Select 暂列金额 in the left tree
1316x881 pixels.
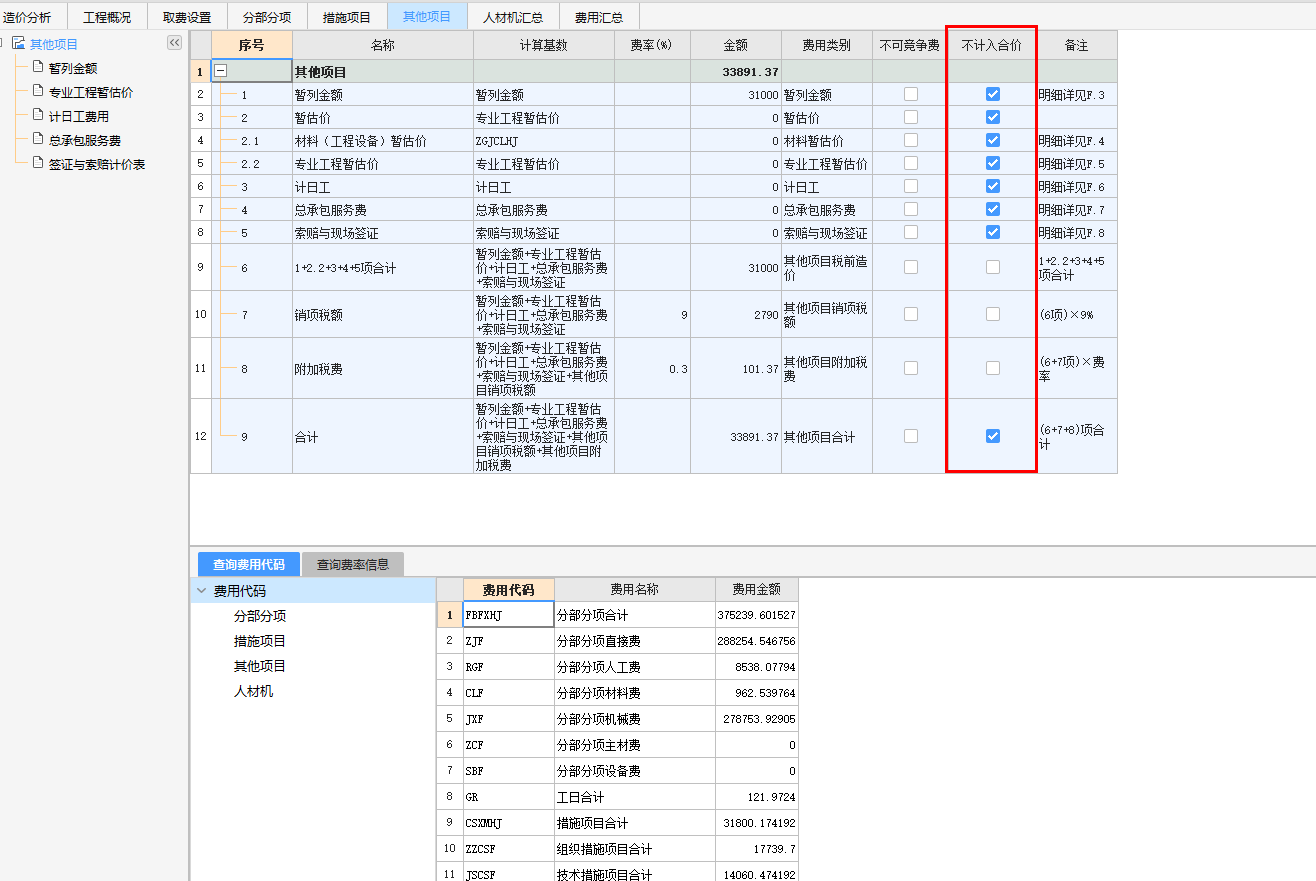pos(73,68)
